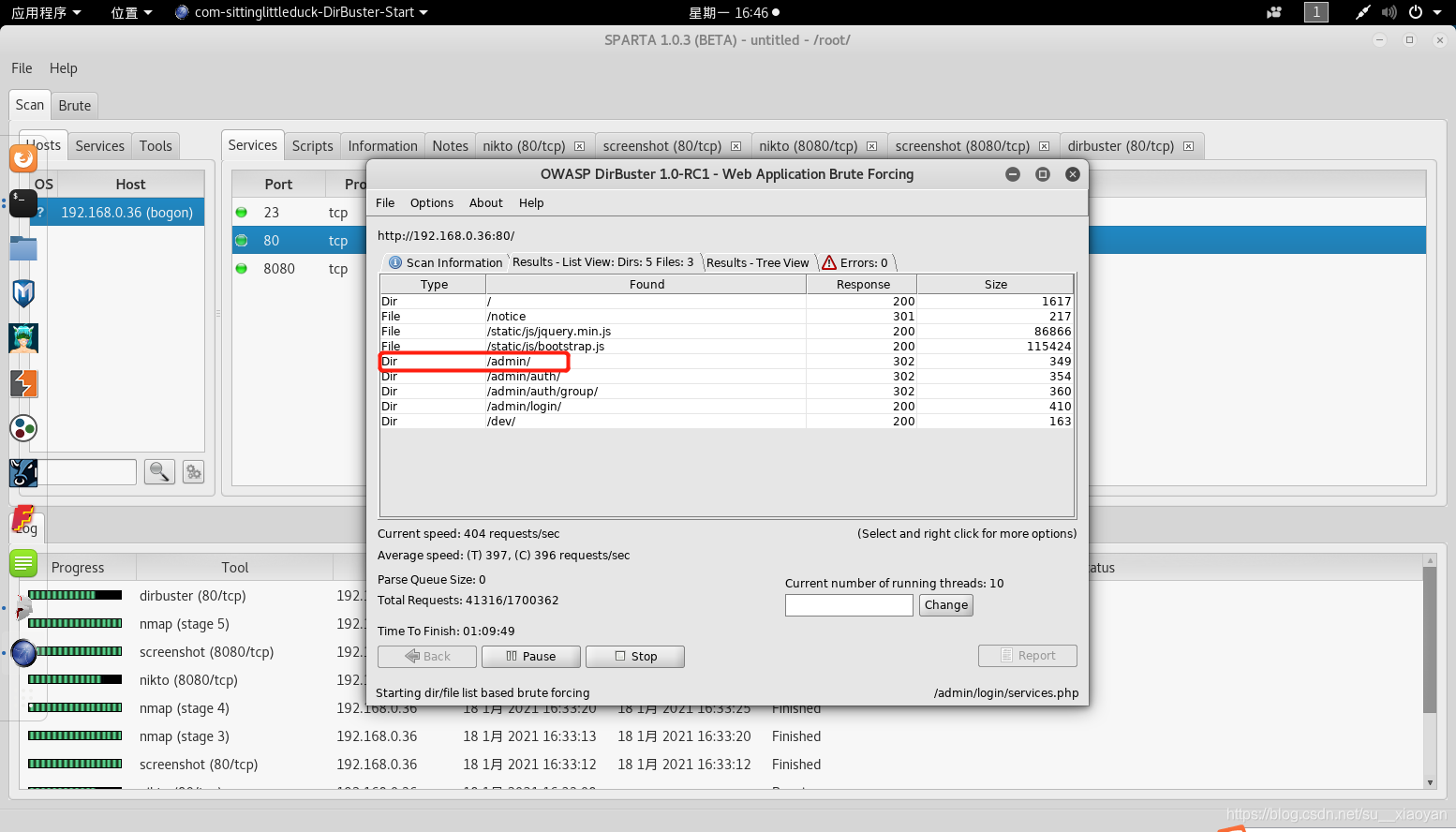Click DirBuster Back button
The image size is (1456, 832).
point(427,657)
